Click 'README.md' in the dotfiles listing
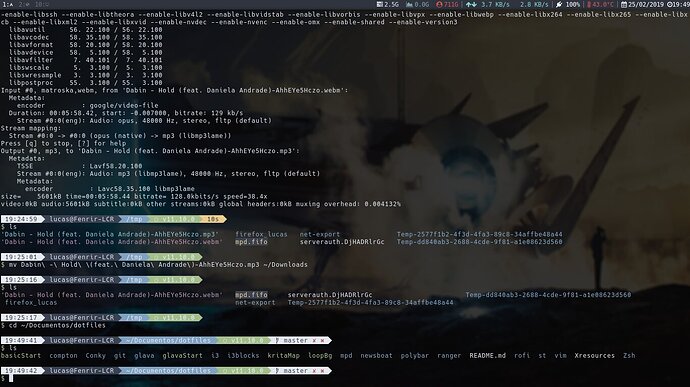 (488, 356)
